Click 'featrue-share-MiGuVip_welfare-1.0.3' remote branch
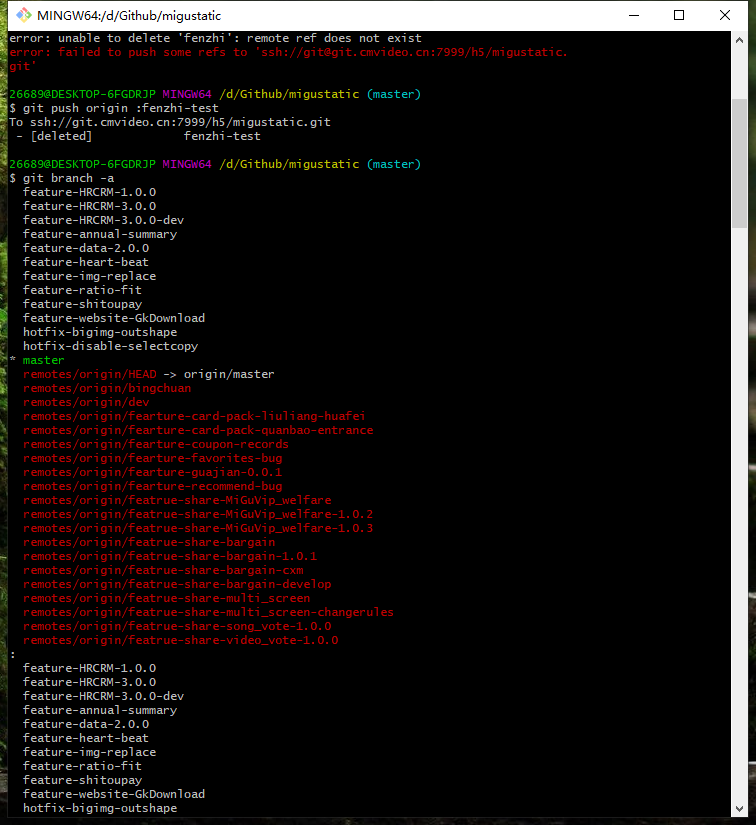The image size is (756, 825). [198, 528]
